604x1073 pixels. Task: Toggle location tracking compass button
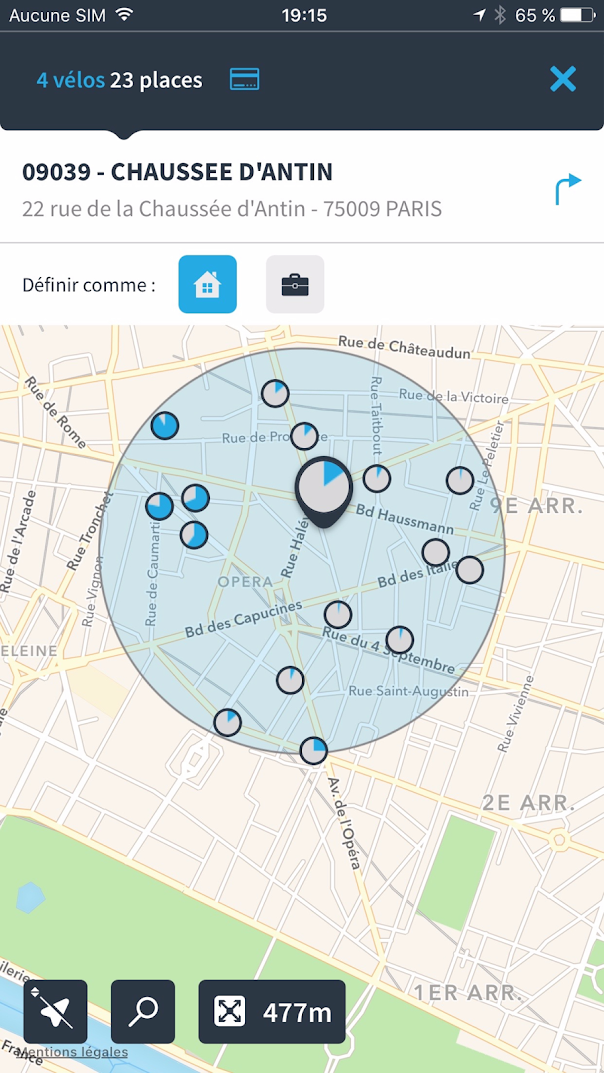[55, 1012]
